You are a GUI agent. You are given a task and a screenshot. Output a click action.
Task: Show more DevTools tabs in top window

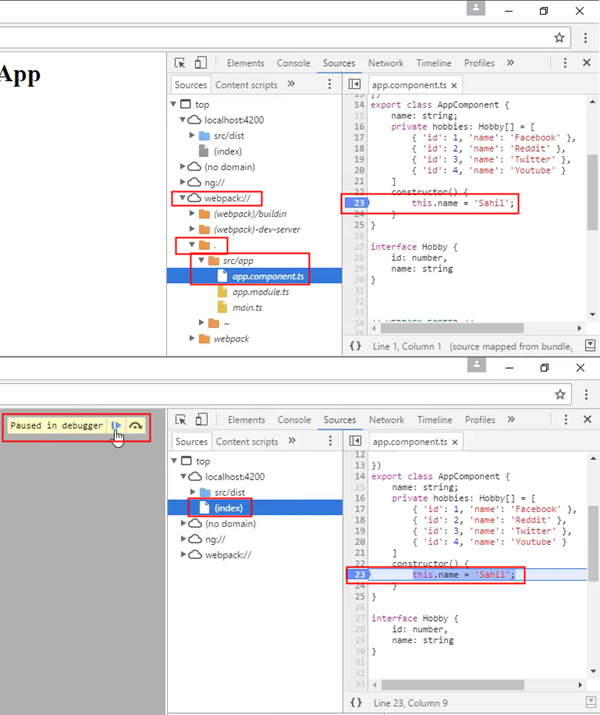(510, 62)
